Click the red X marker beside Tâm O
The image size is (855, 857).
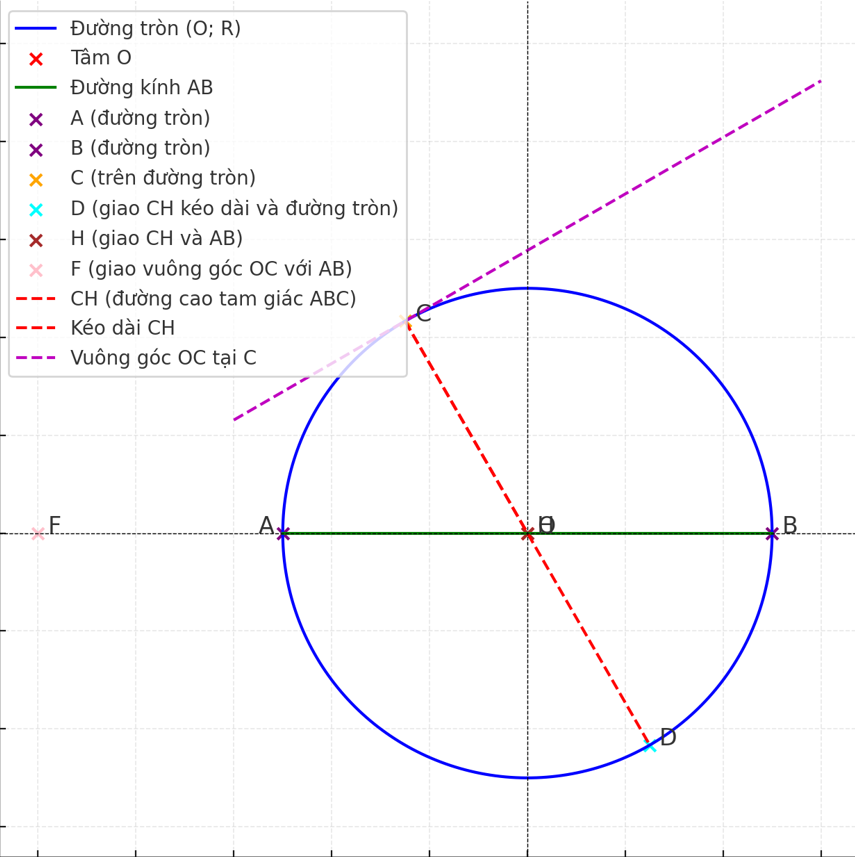point(36,59)
